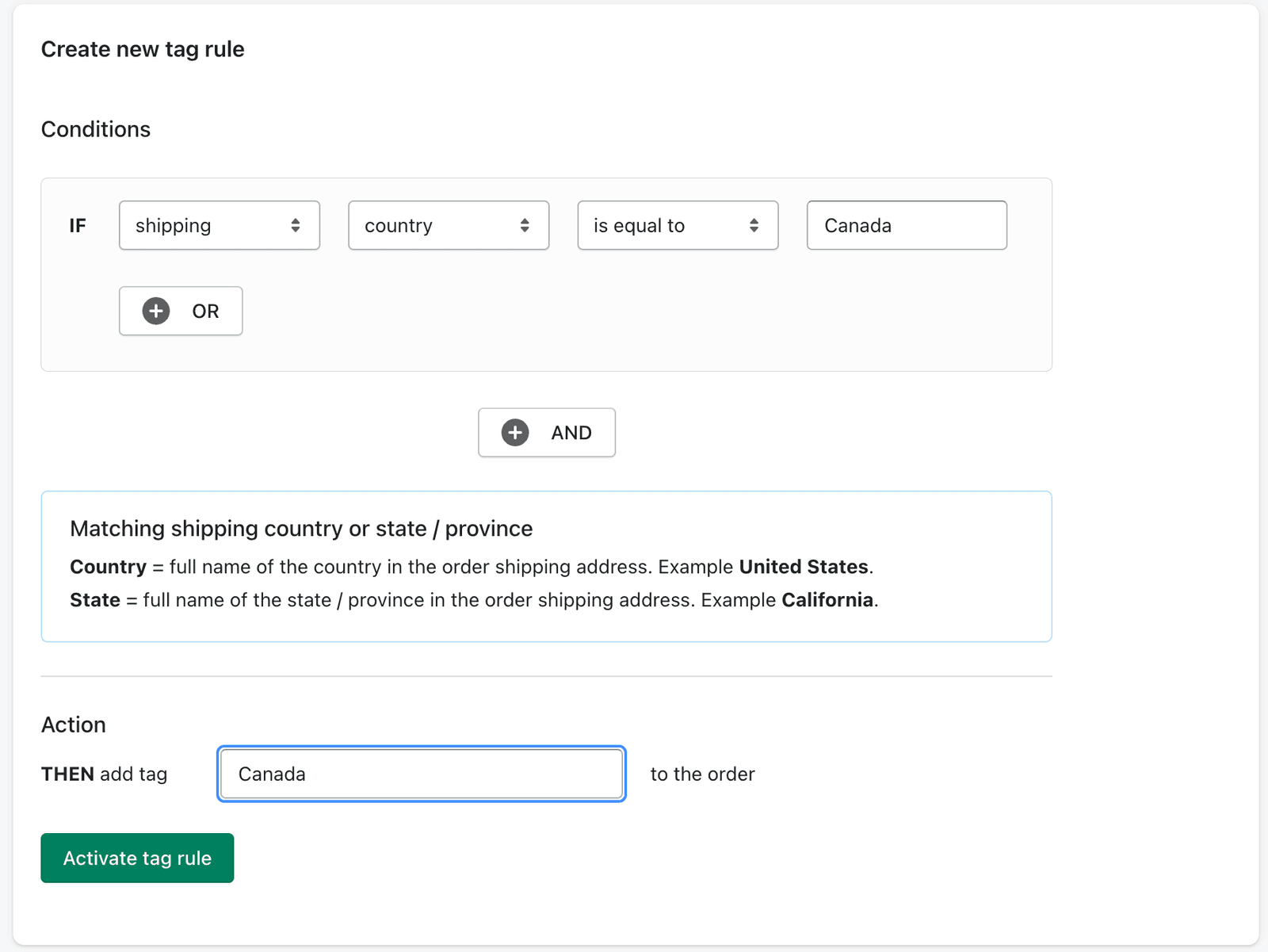Viewport: 1268px width, 952px height.
Task: Click the stepper arrows on the 'is equal to' dropdown
Action: [x=754, y=225]
